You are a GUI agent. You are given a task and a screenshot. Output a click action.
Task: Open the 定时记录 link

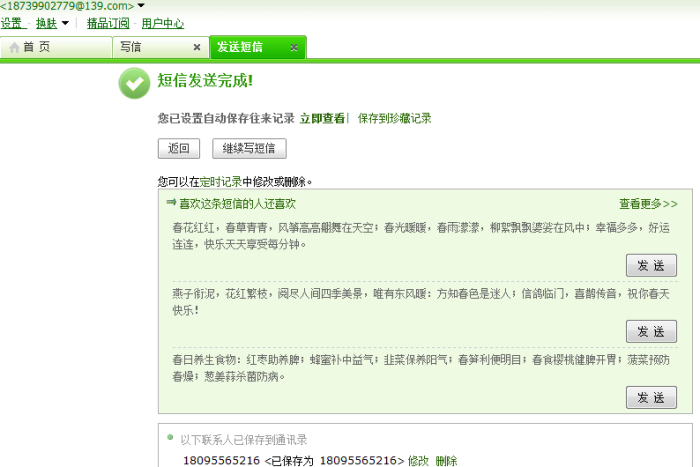point(221,182)
